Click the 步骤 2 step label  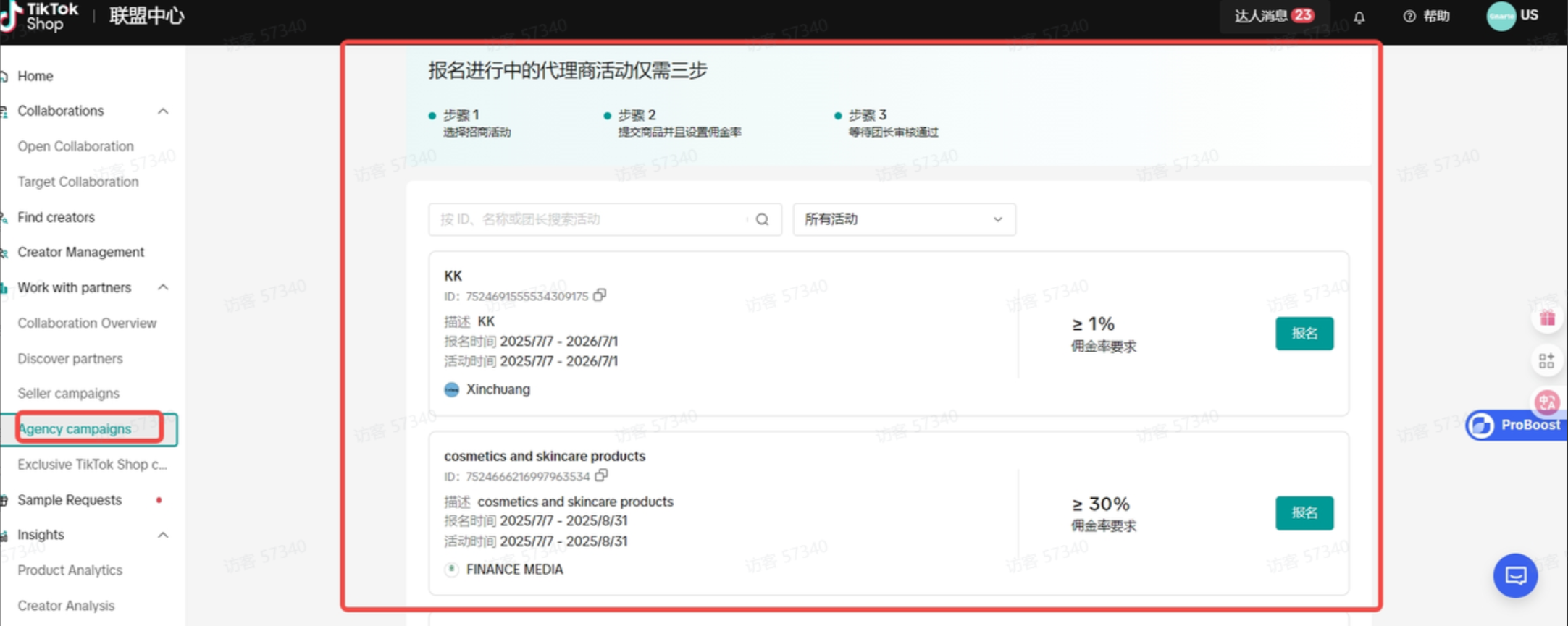click(x=637, y=115)
